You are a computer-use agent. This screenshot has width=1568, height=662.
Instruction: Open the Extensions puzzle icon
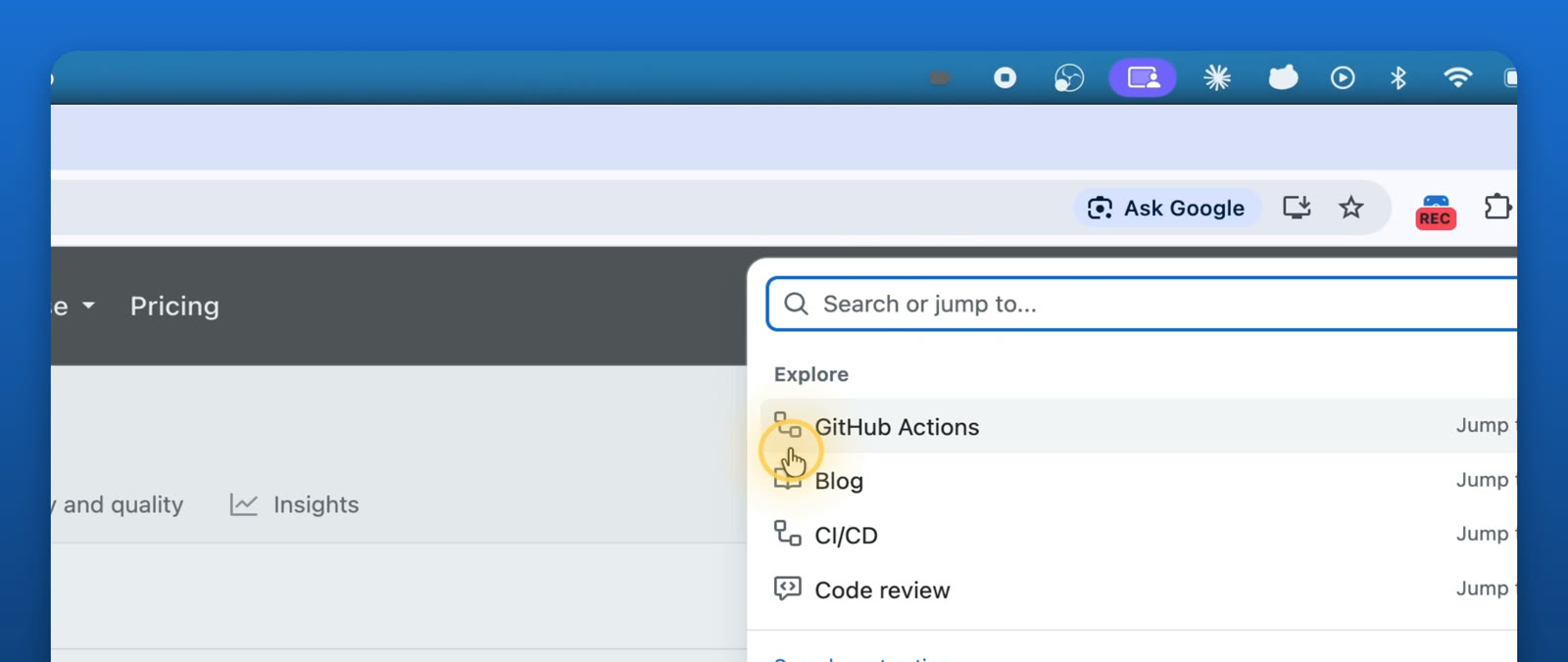coord(1497,207)
